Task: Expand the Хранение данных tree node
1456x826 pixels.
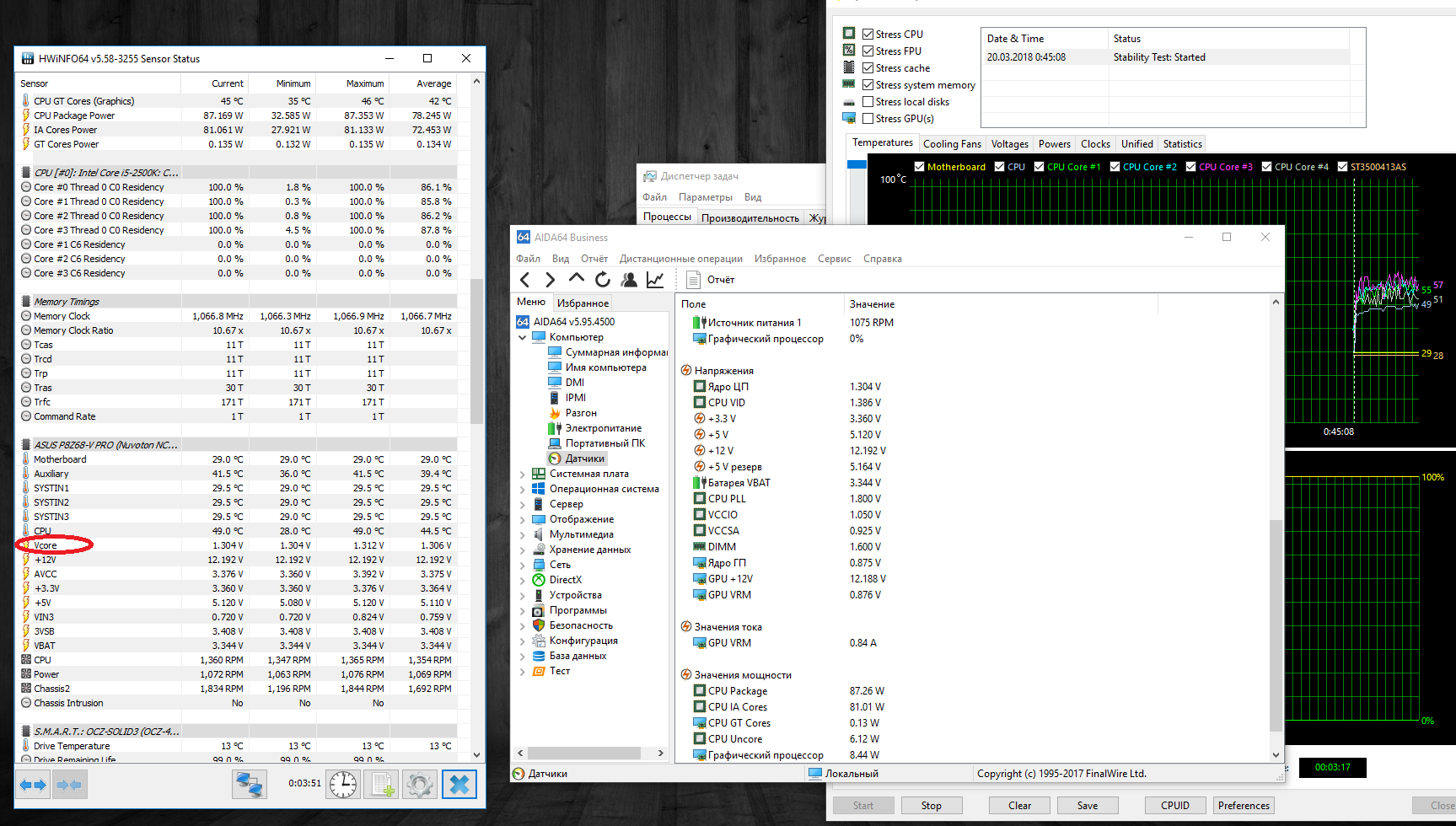Action: pos(523,550)
